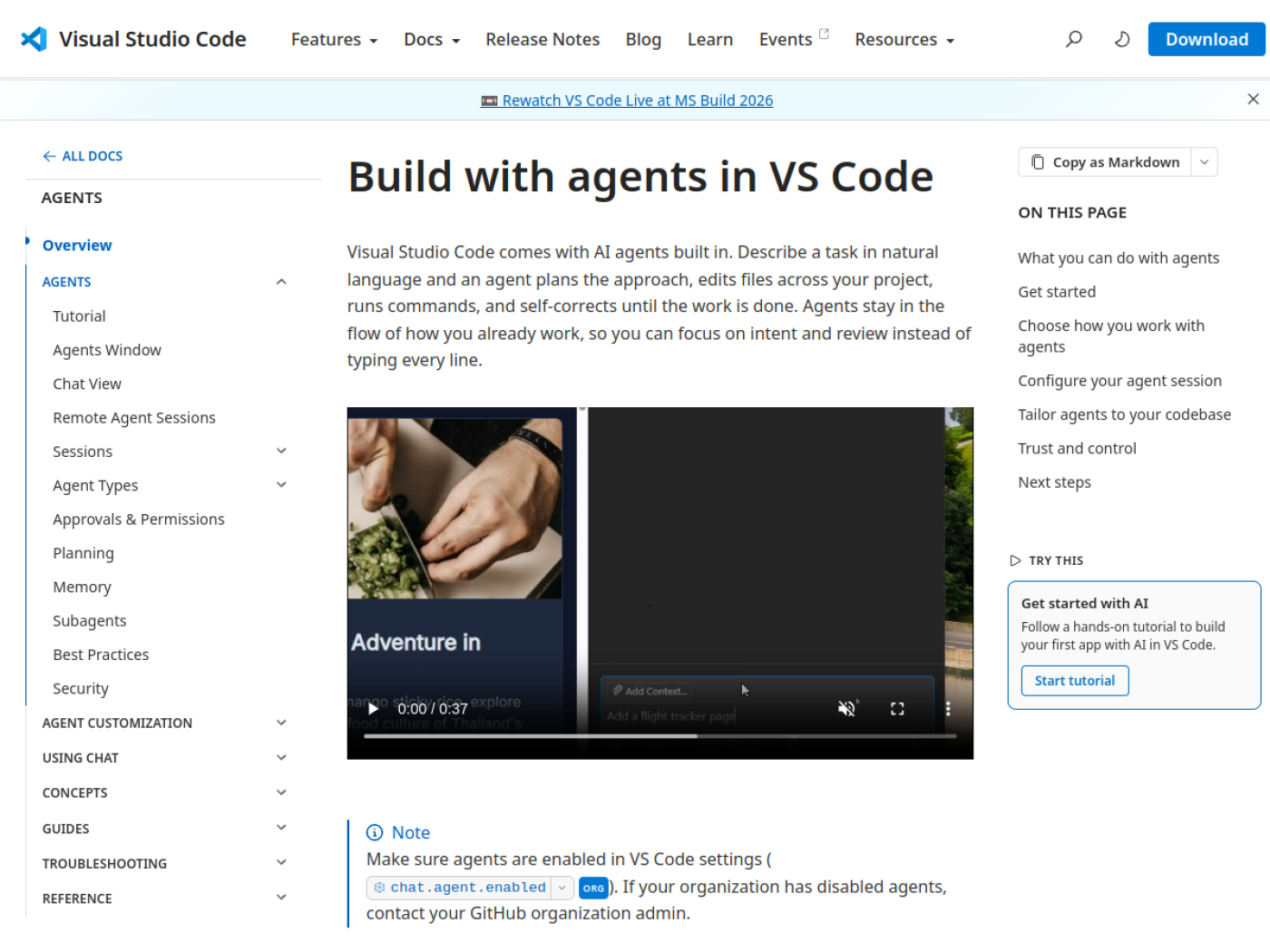This screenshot has height=952, width=1270.
Task: Expand the CONCEPTS section
Action: click(281, 792)
